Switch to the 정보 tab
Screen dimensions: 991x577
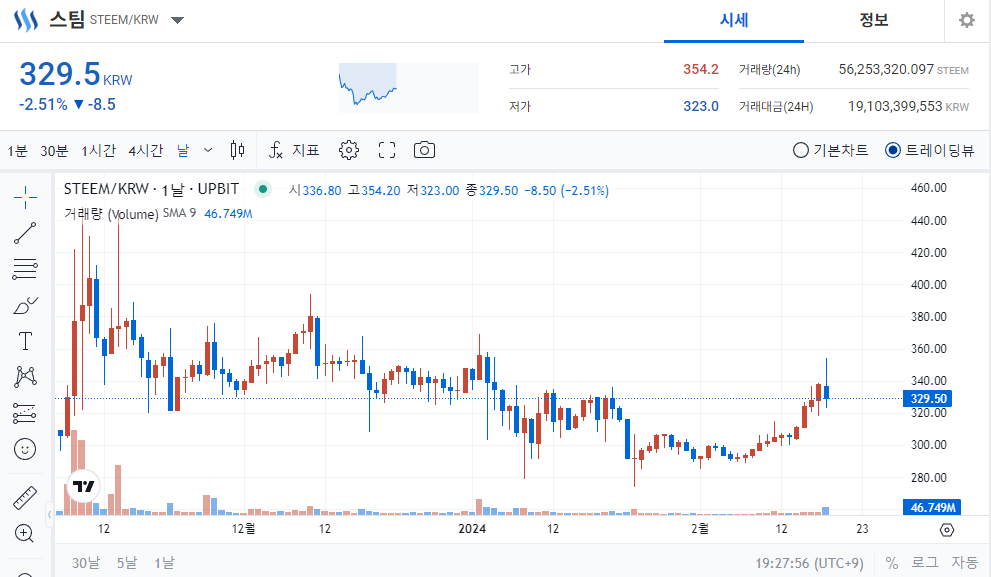tap(873, 20)
